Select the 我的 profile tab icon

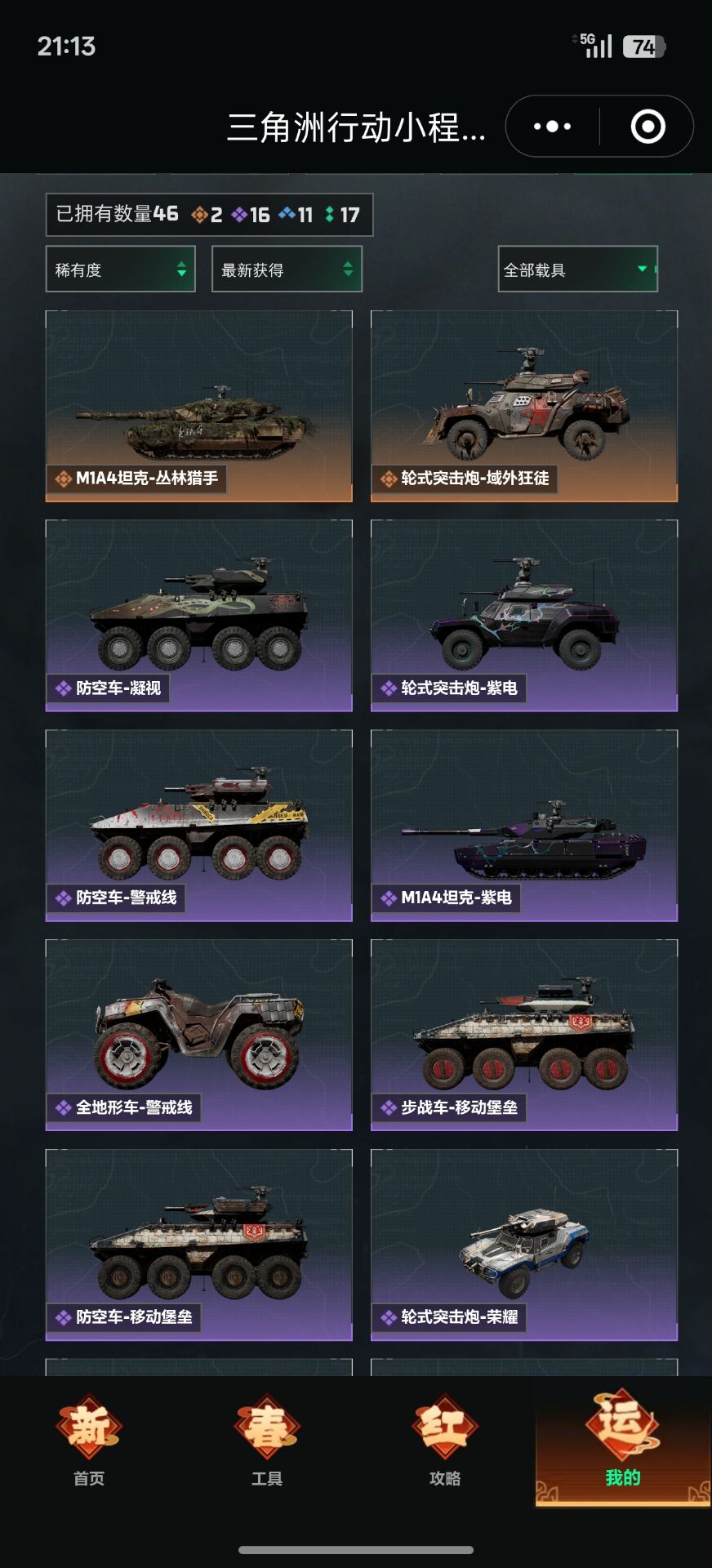click(x=622, y=1422)
